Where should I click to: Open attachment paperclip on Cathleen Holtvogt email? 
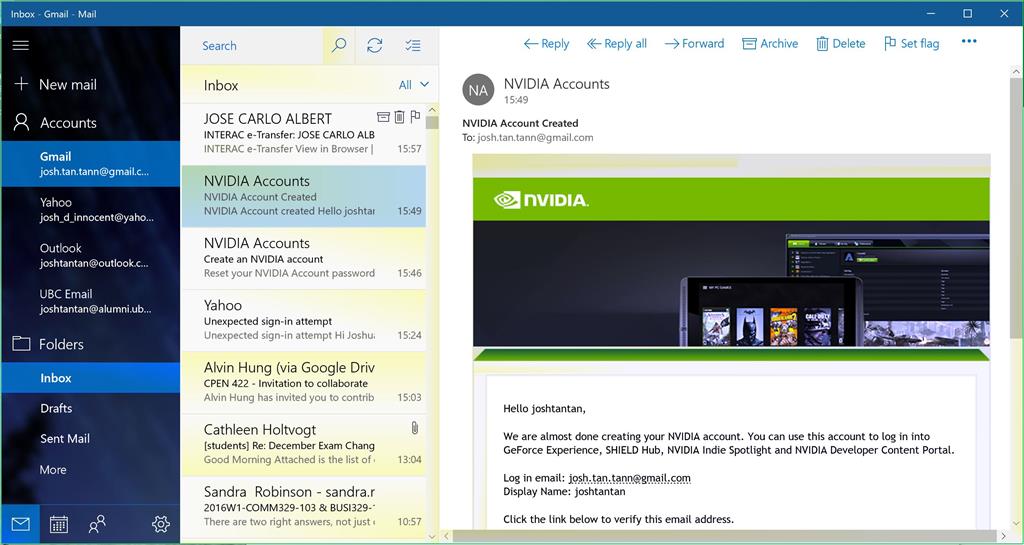[414, 428]
